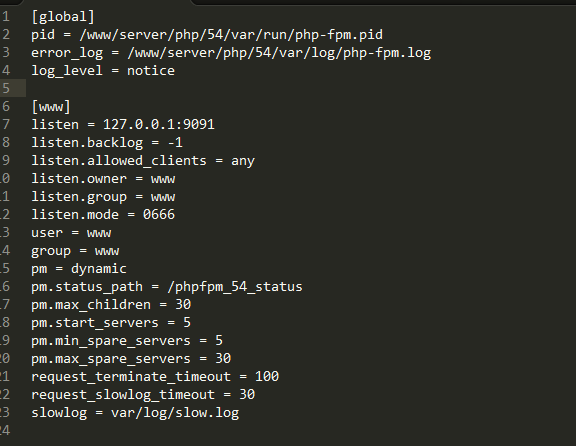The image size is (576, 446).
Task: Click the pm.max_spare_servers = 30 line
Action: 131,359
